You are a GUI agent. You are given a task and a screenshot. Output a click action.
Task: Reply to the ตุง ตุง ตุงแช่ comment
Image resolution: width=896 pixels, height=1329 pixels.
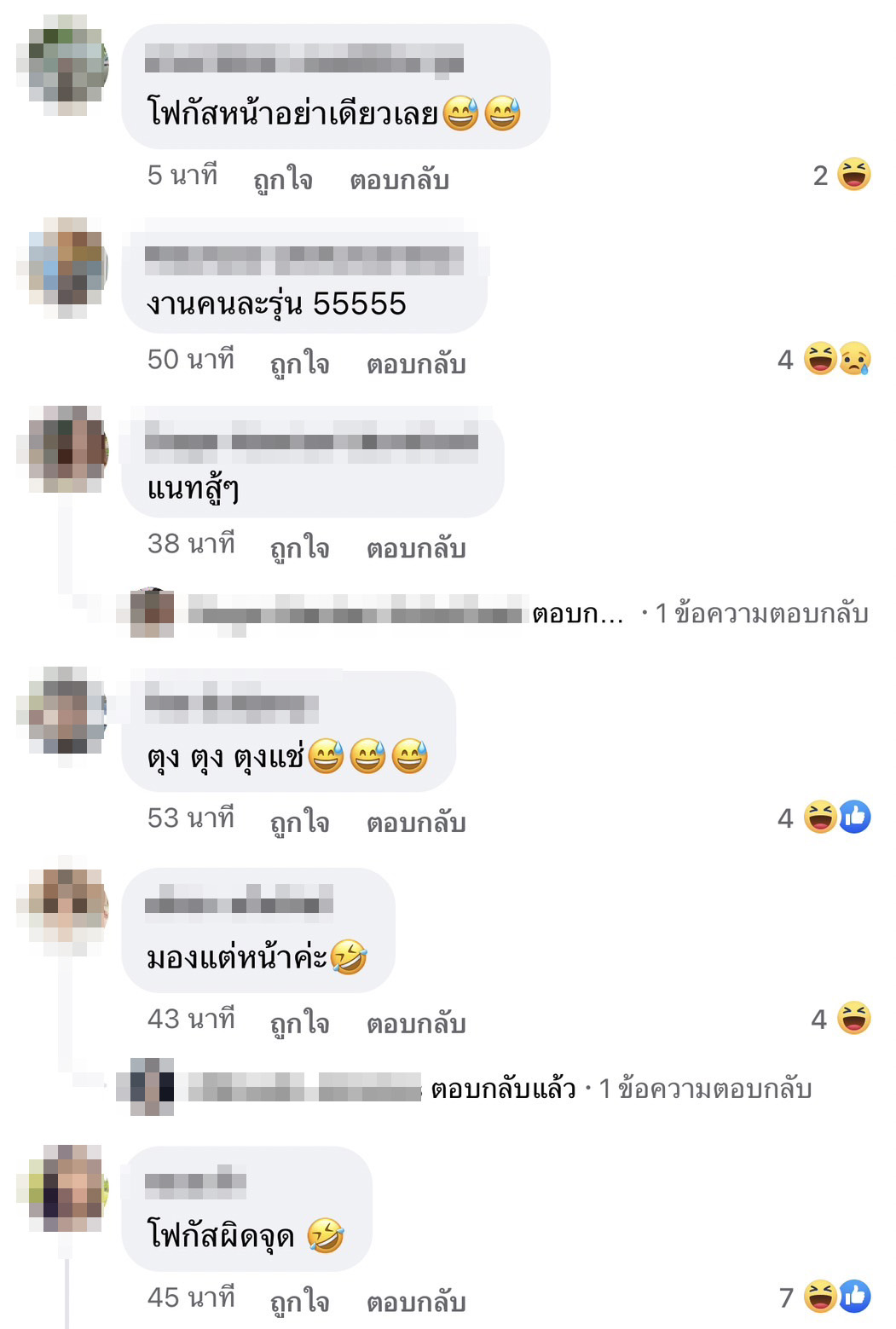(x=416, y=823)
